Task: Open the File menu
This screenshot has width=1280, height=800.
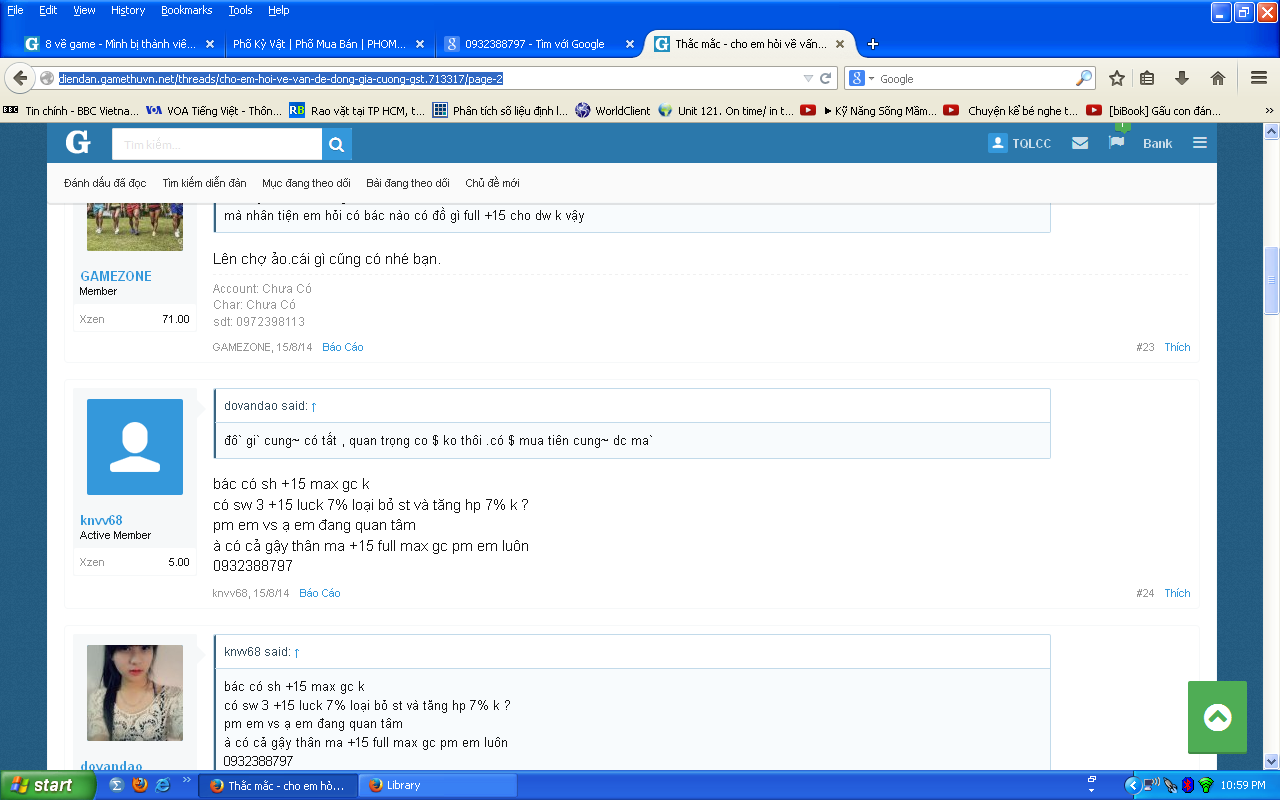Action: click(15, 10)
